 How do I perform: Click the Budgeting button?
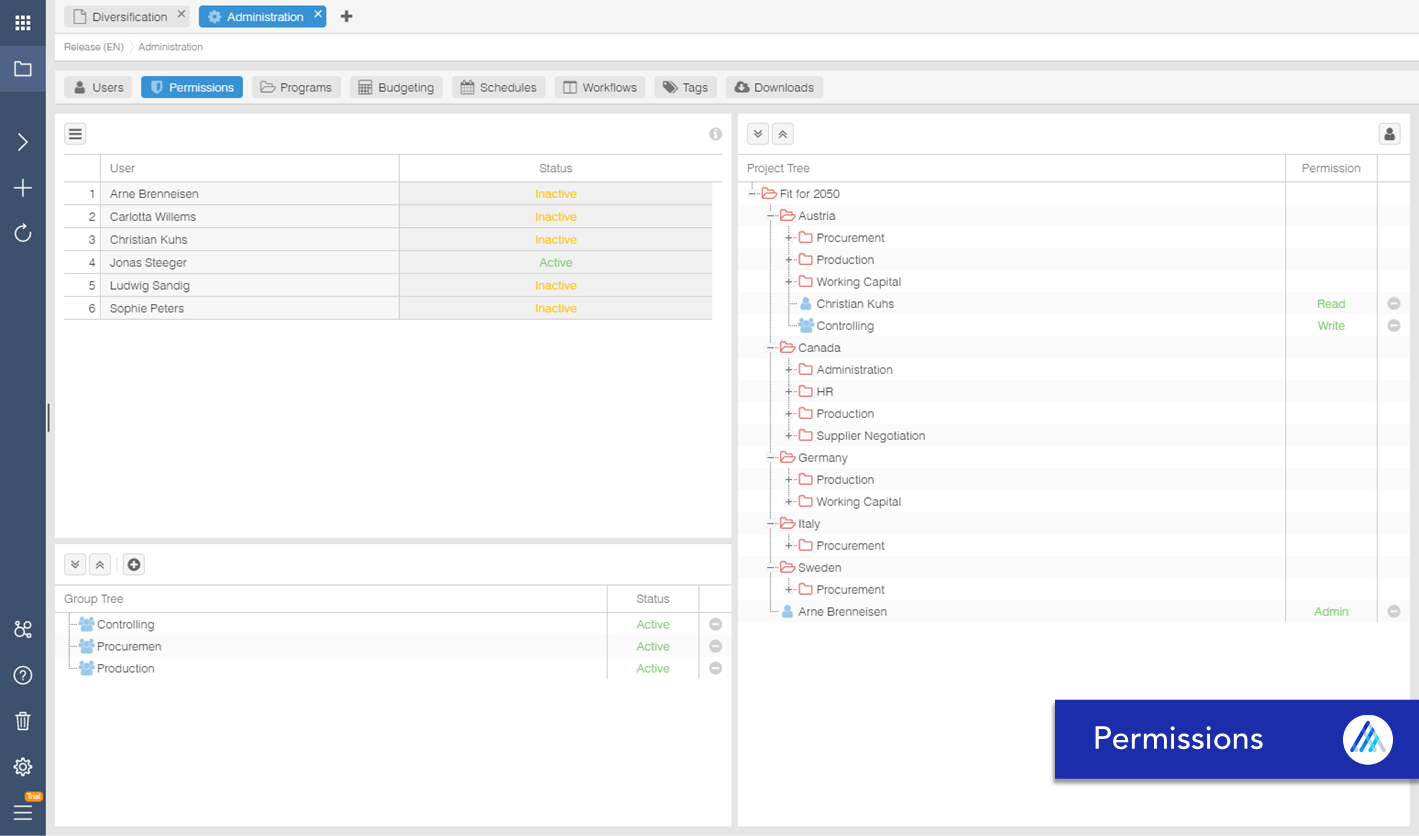pos(396,87)
